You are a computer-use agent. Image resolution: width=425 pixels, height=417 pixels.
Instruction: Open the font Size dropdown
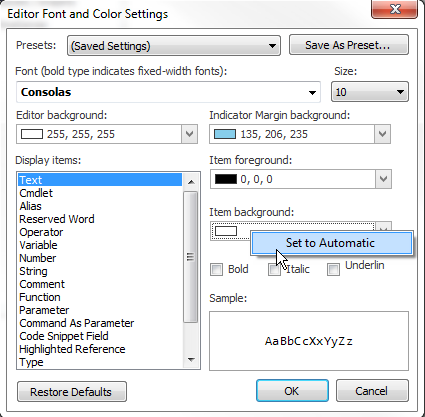click(370, 92)
